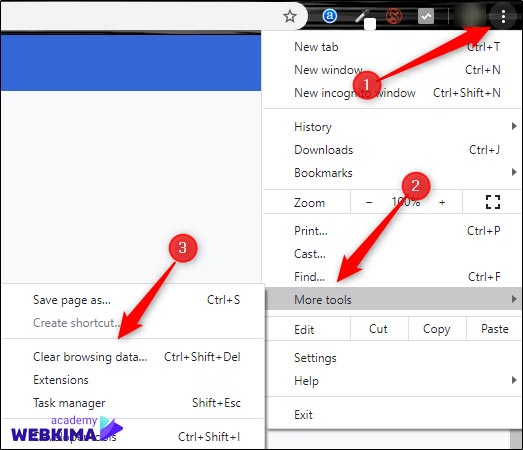Image resolution: width=523 pixels, height=450 pixels.
Task: Select Create shortcut... in submenu
Action: 133,323
